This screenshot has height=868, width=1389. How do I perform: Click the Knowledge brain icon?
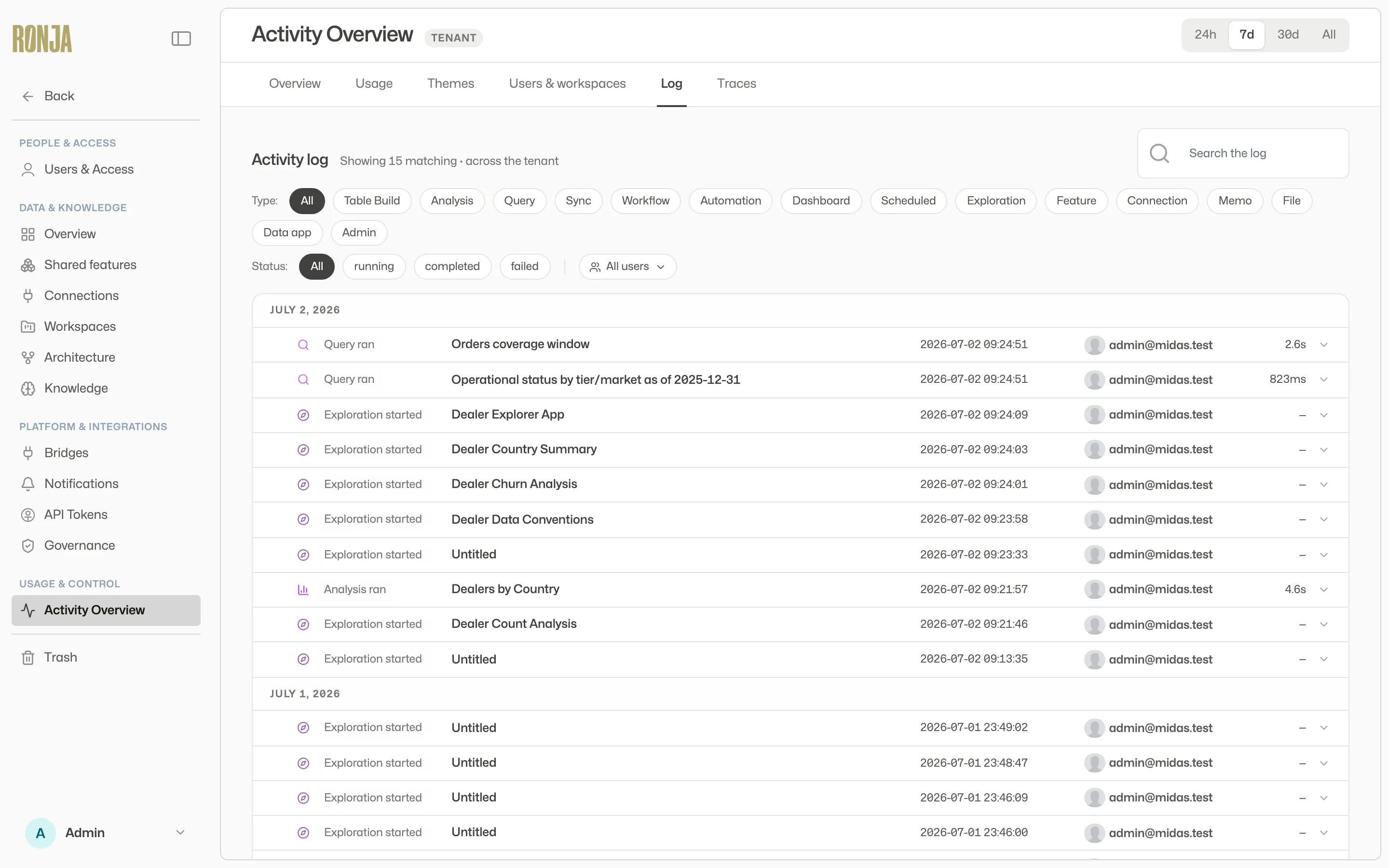tap(27, 389)
